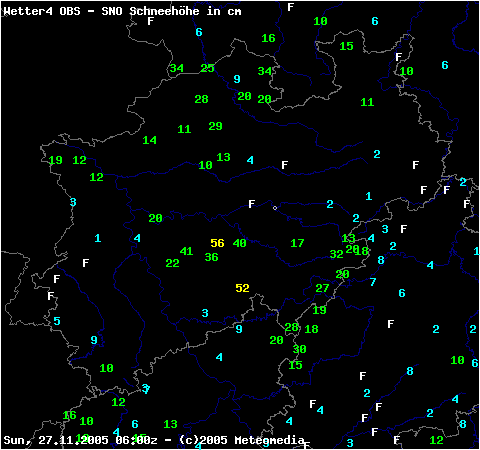Select the green 19 at the left border
The height and width of the screenshot is (450, 480).
(x=56, y=160)
